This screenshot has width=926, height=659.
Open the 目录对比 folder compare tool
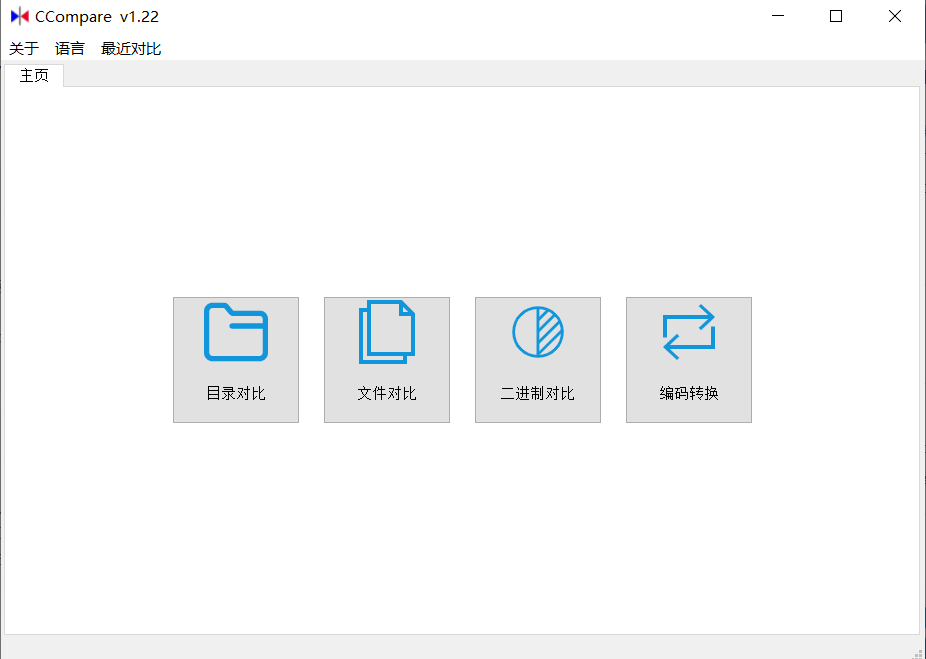point(236,360)
